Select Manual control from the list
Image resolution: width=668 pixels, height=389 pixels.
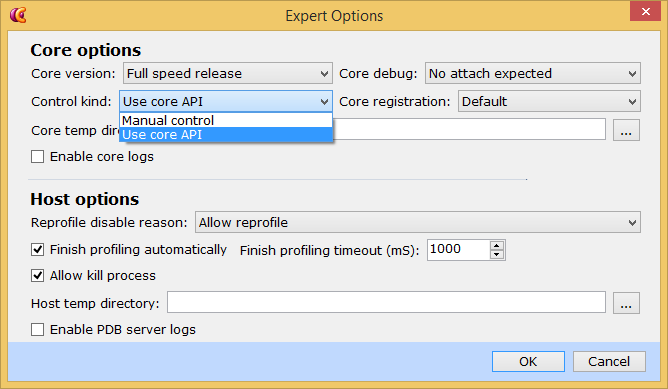tap(226, 120)
